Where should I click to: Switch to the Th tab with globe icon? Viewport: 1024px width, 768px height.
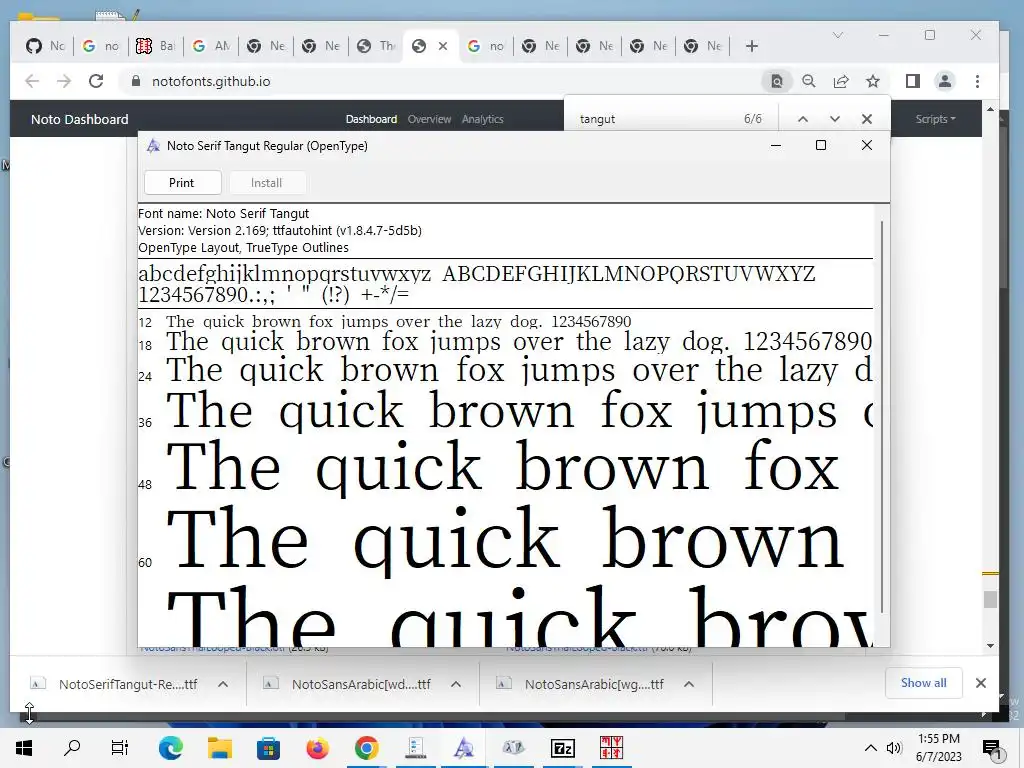point(376,46)
